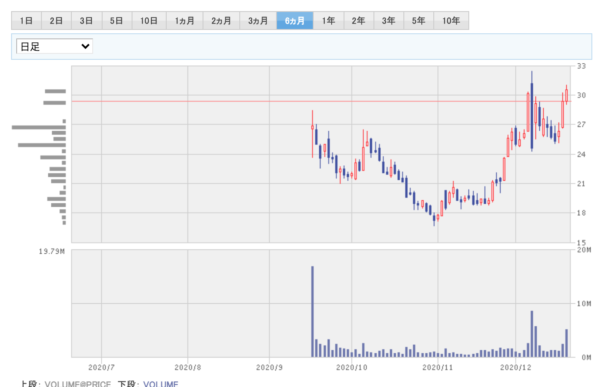This screenshot has width=600, height=387.
Task: Click the December volume spike bar
Action: click(x=532, y=334)
